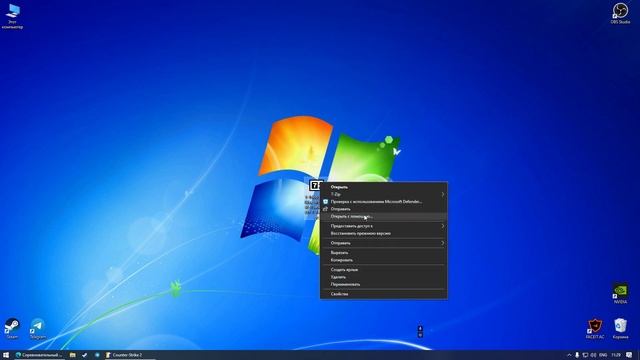Choose 'Открыть' in the context menu

point(383,187)
